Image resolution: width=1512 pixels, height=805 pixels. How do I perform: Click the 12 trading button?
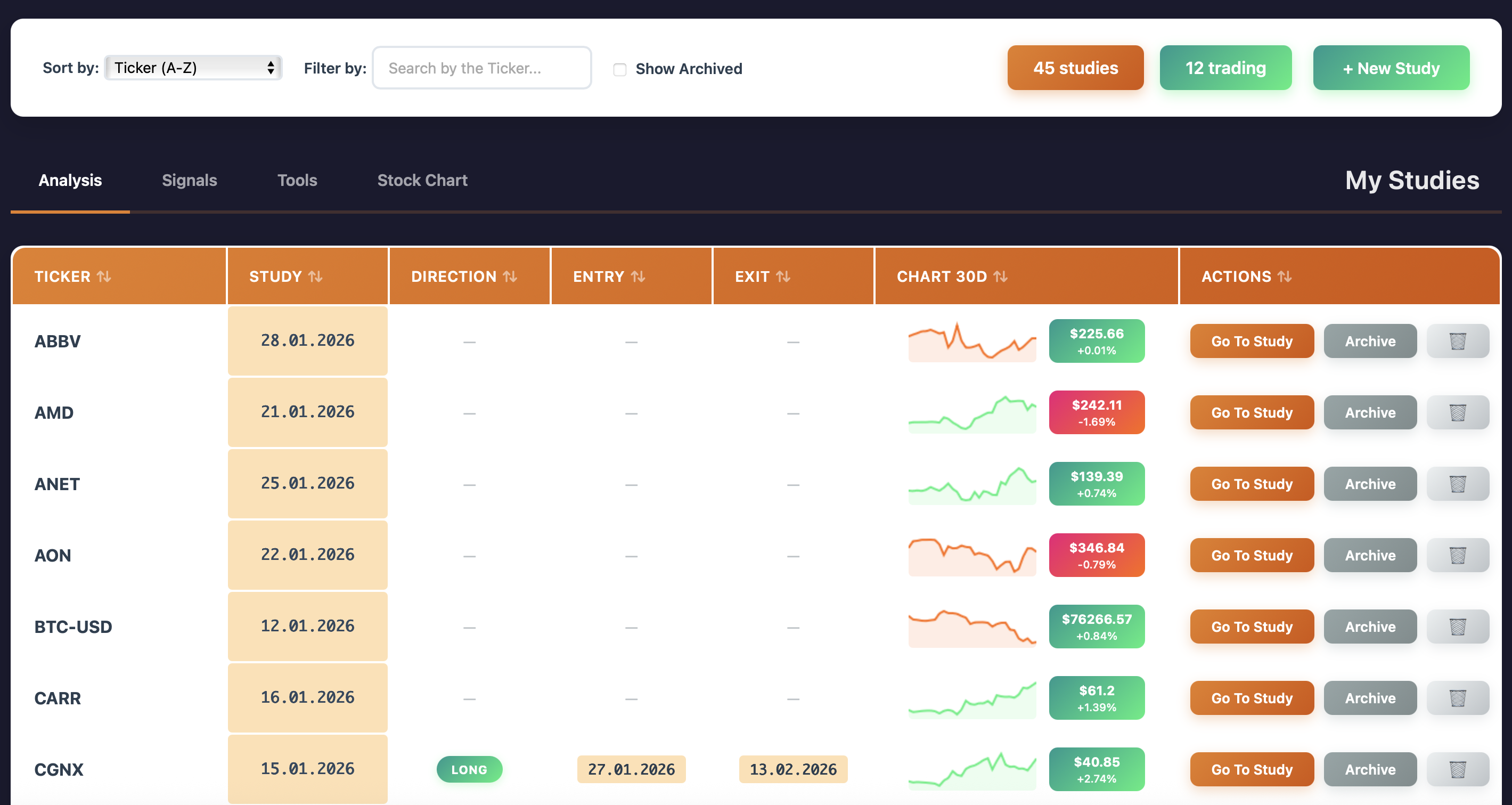pos(1225,68)
